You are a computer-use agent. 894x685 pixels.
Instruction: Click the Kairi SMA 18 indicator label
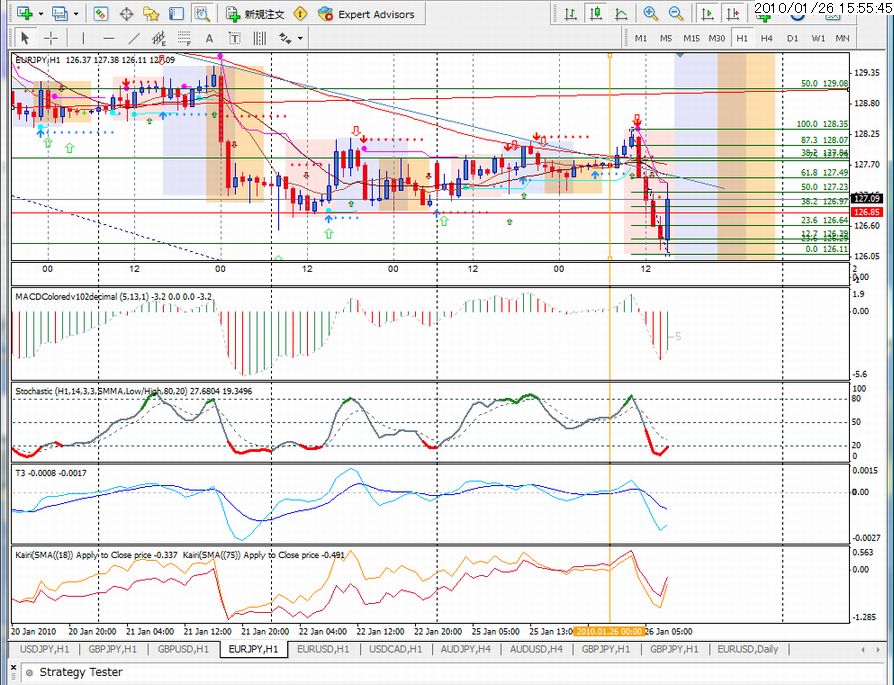click(x=96, y=555)
